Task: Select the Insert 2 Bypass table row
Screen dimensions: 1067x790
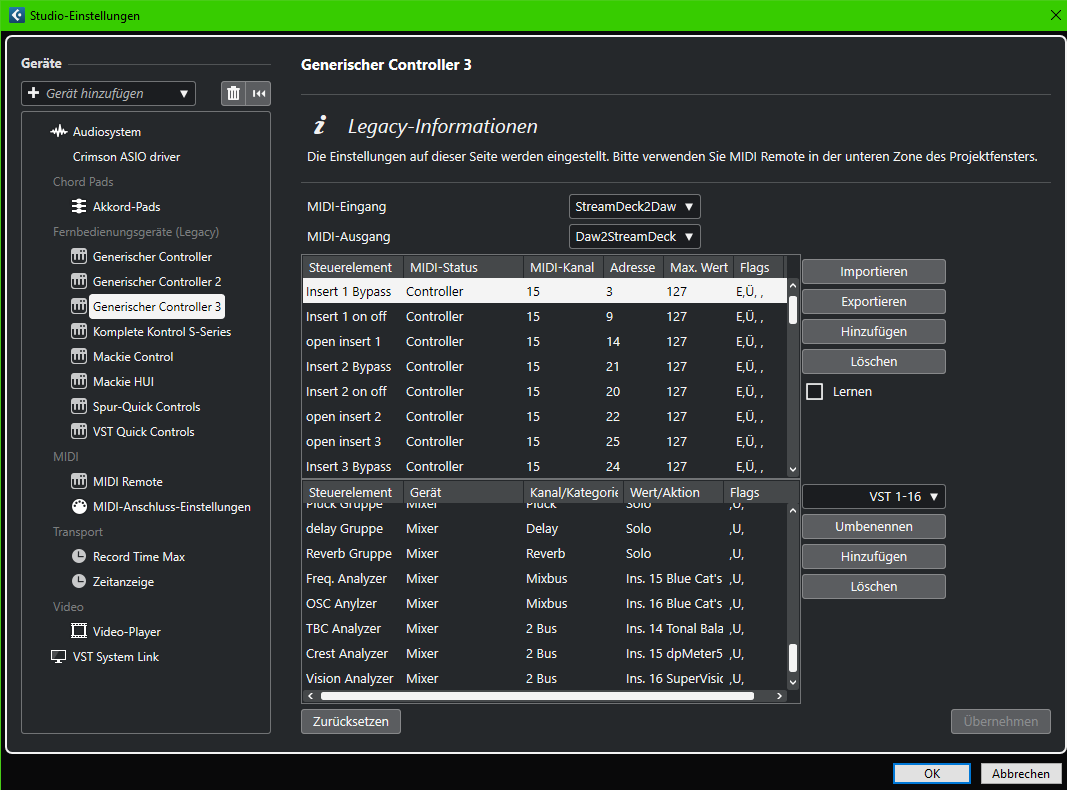Action: point(349,367)
